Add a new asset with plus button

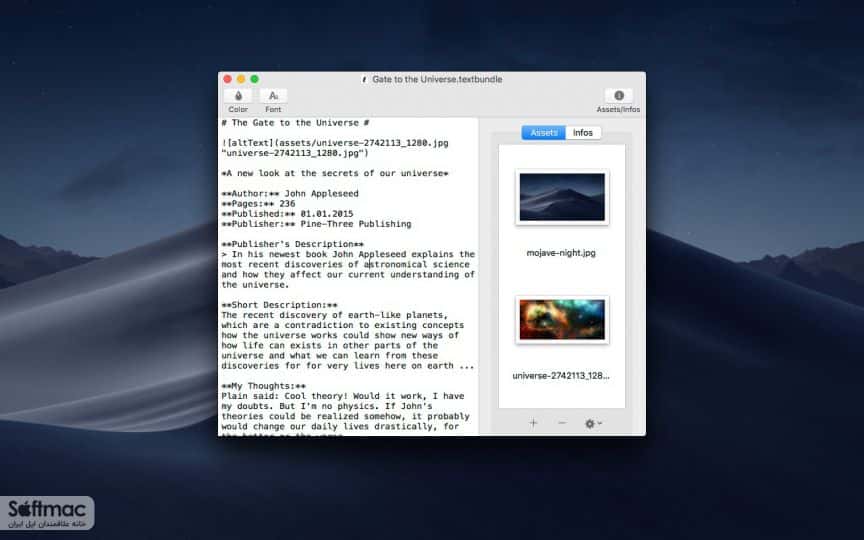[533, 423]
